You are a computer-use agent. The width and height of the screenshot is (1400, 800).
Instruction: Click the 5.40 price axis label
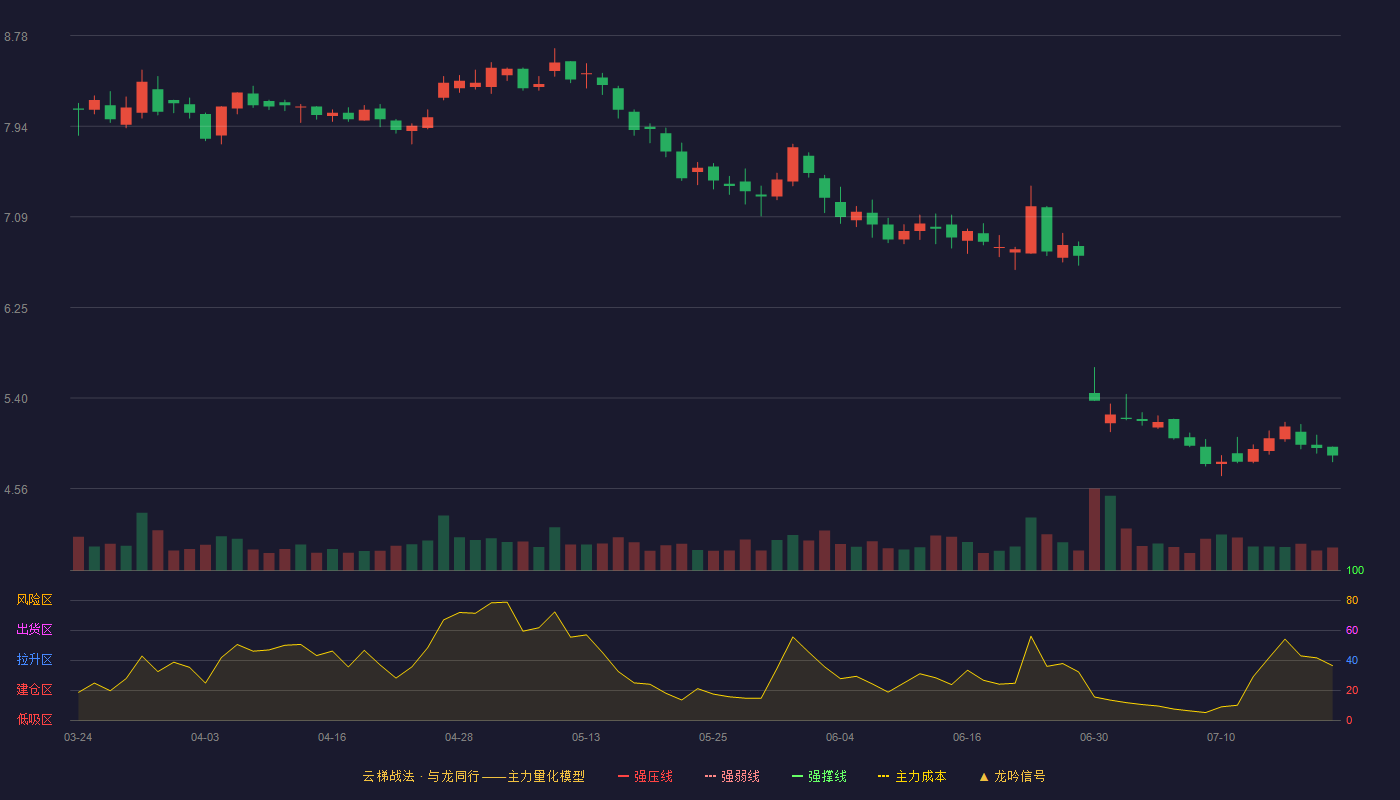tap(16, 399)
